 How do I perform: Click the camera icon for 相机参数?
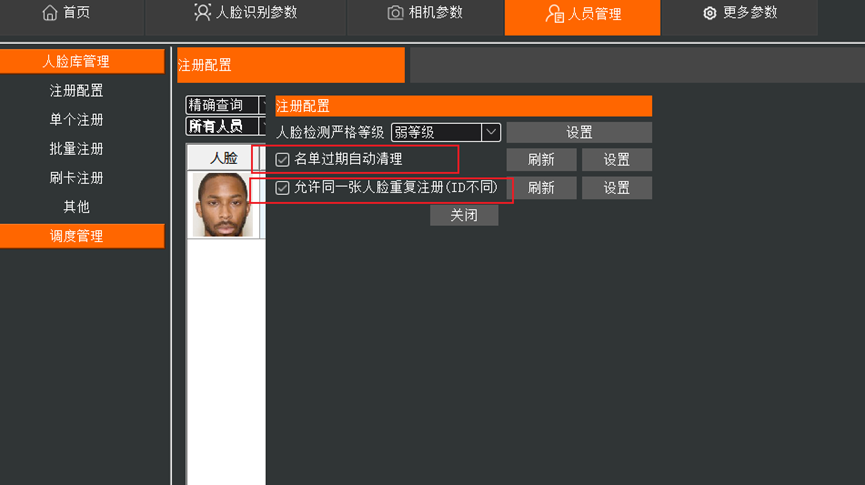pyautogui.click(x=395, y=13)
